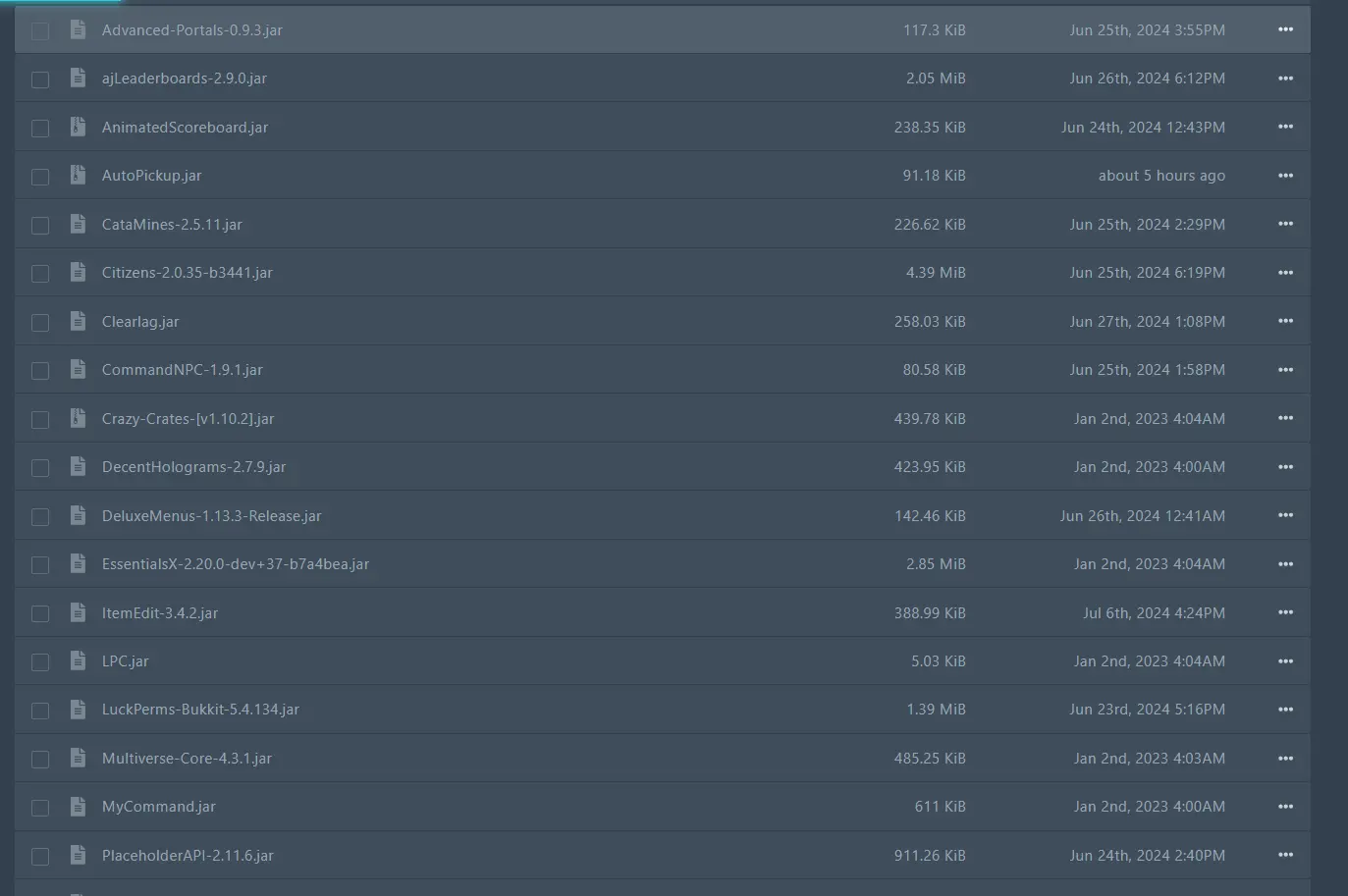Viewport: 1348px width, 896px height.
Task: Tick the EssentialsX jar checkbox
Action: tap(40, 565)
